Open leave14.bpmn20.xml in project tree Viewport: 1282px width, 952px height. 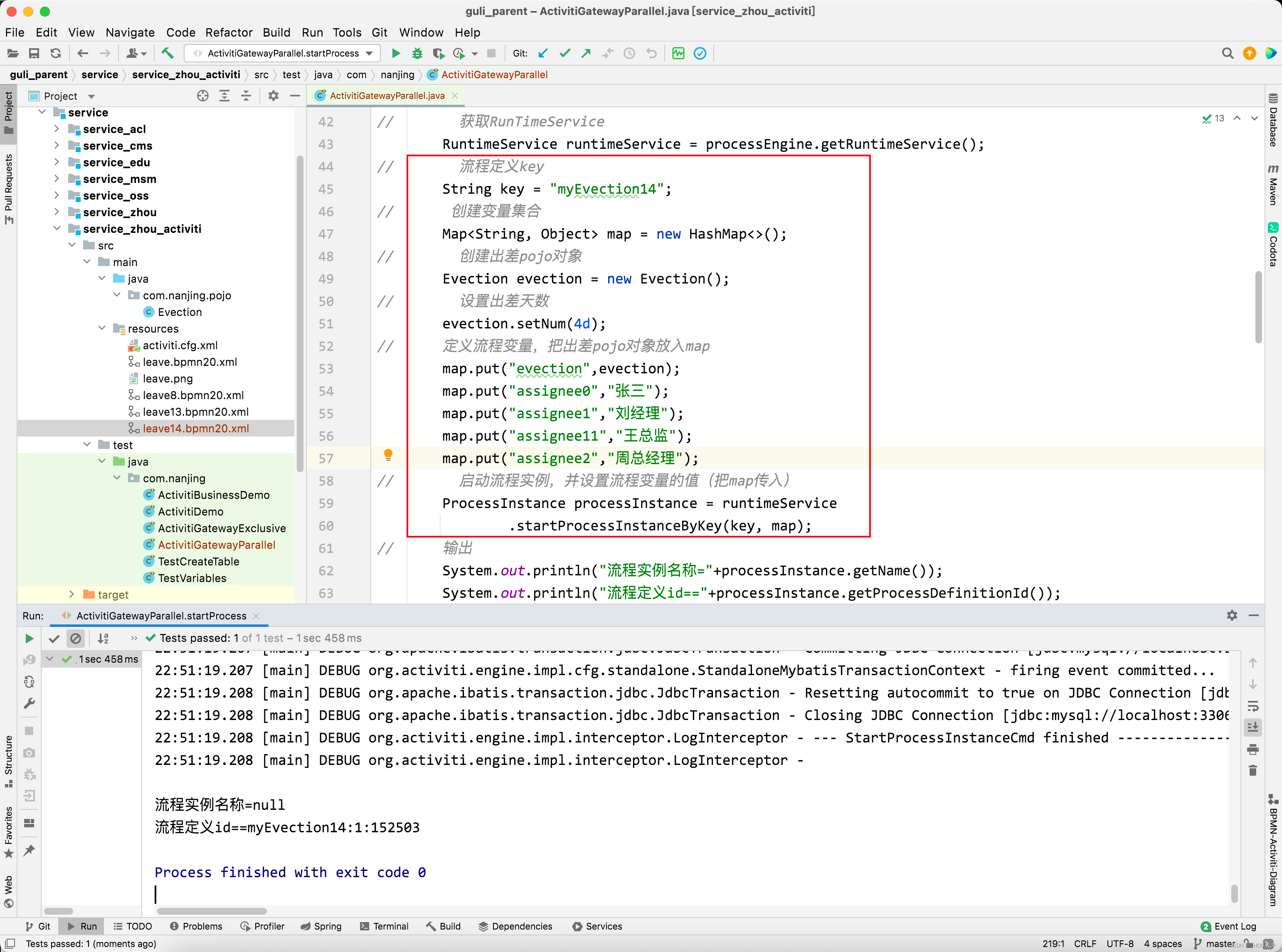(196, 428)
